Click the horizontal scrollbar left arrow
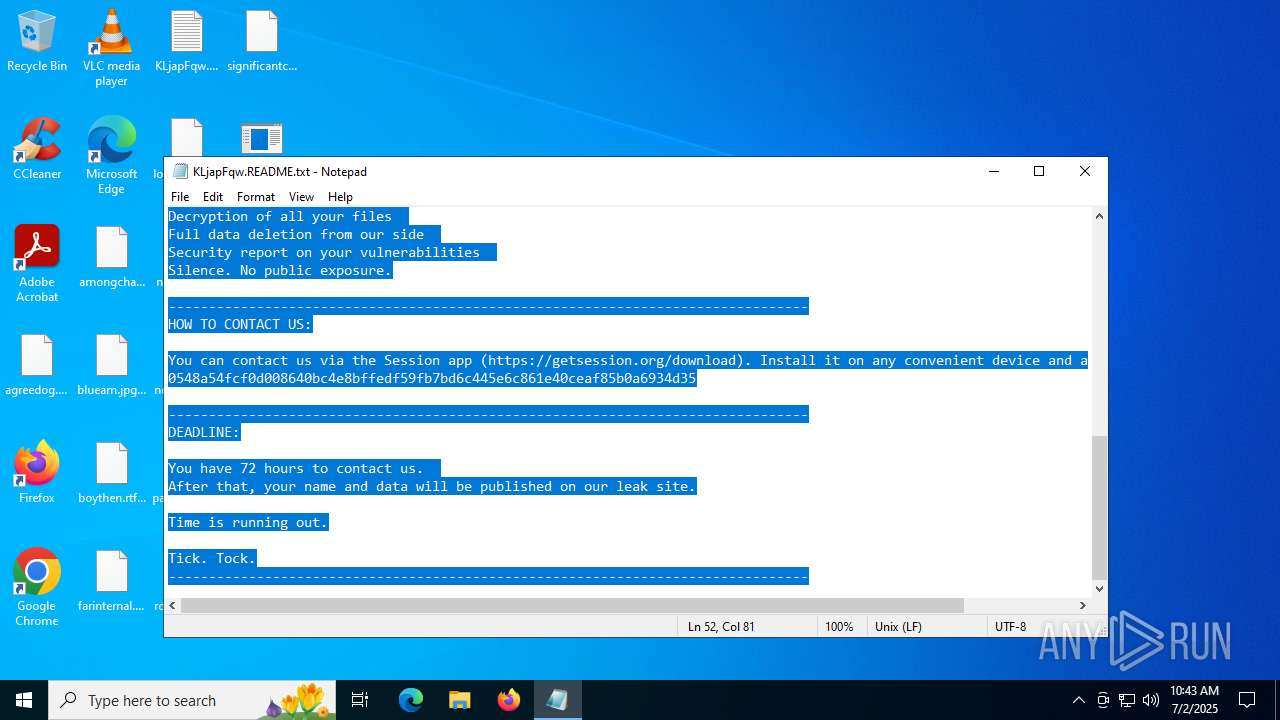 click(x=173, y=605)
